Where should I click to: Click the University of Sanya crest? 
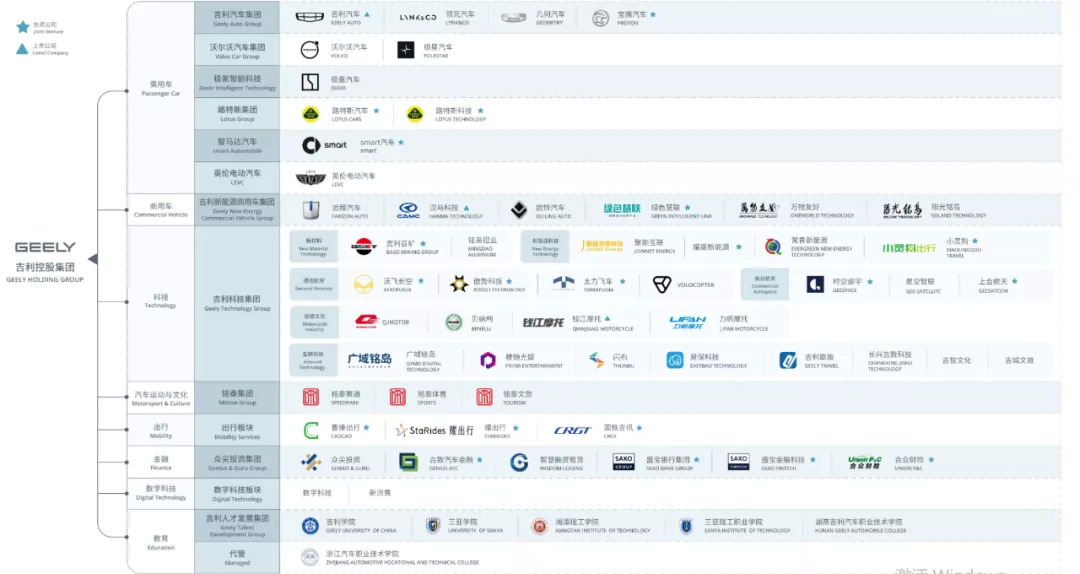click(433, 526)
